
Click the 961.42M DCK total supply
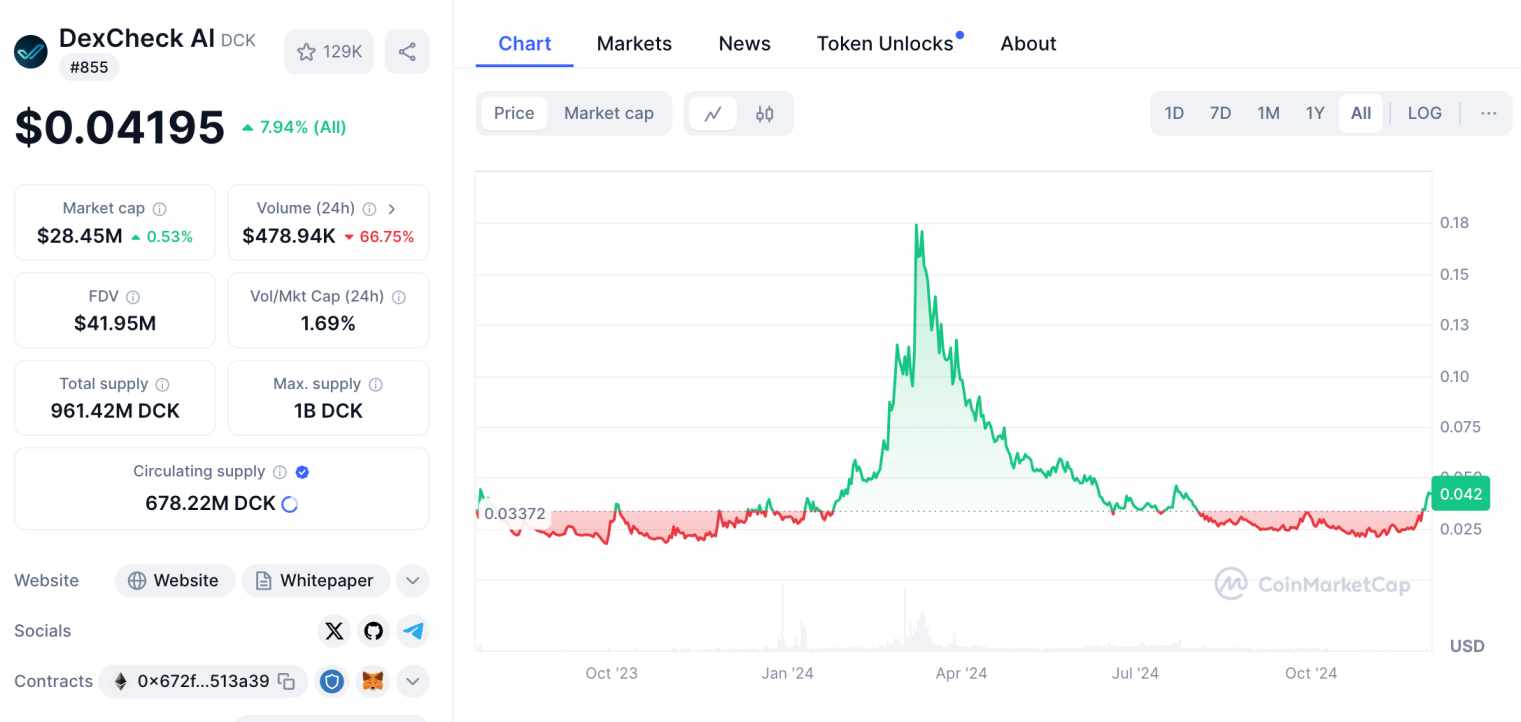115,411
